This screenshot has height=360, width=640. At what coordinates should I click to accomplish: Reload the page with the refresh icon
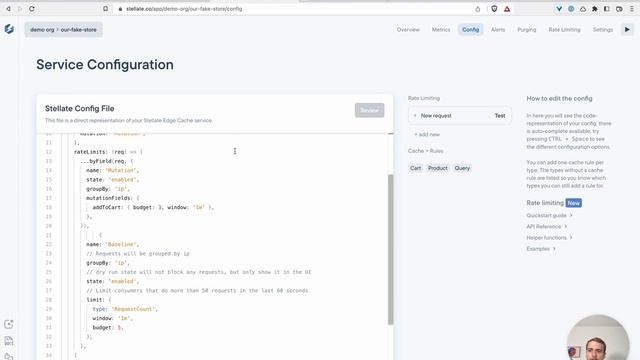(x=32, y=9)
